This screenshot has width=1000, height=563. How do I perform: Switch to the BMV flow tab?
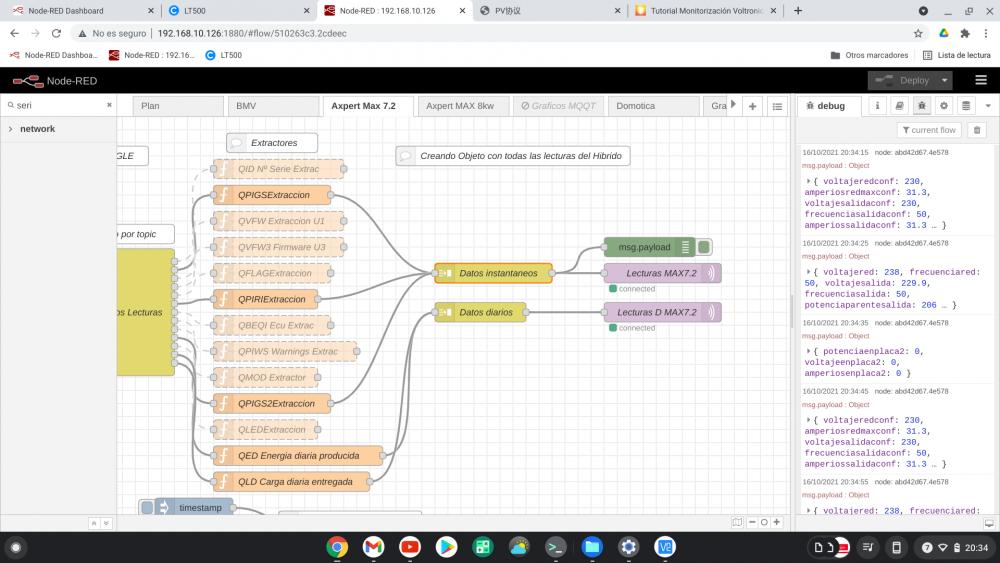coord(273,106)
